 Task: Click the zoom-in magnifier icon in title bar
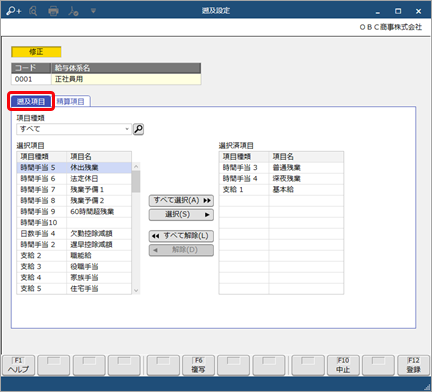14,11
